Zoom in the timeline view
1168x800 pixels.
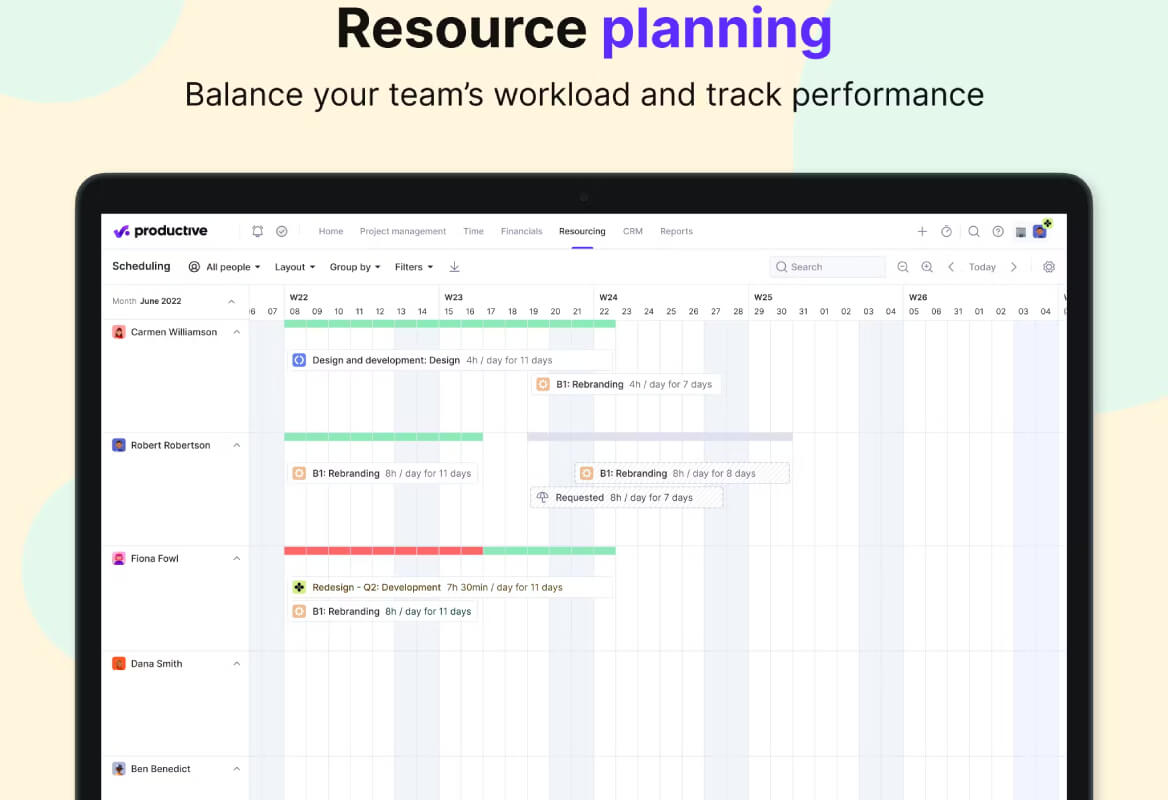[927, 267]
